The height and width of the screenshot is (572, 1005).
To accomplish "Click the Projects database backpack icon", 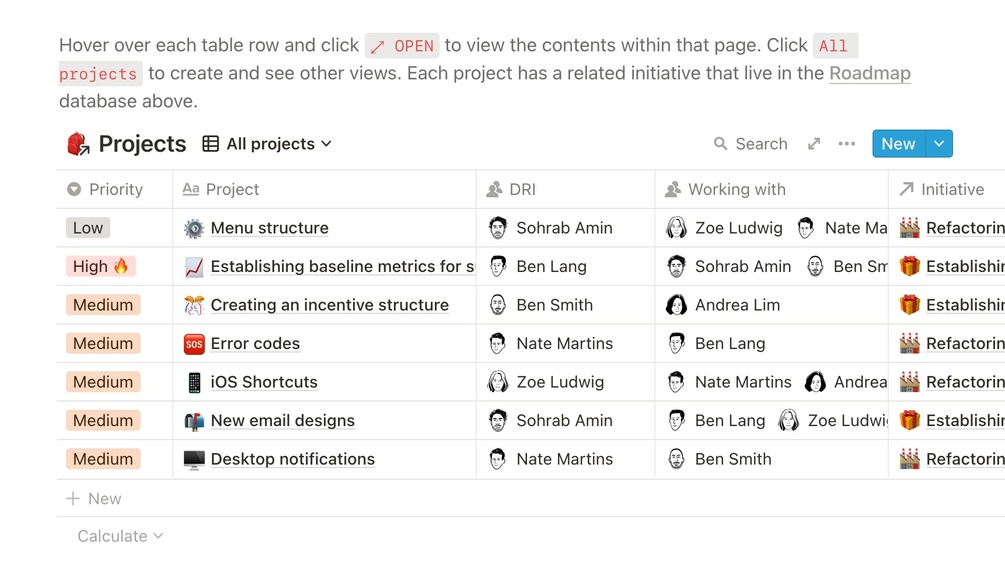I will [x=78, y=144].
